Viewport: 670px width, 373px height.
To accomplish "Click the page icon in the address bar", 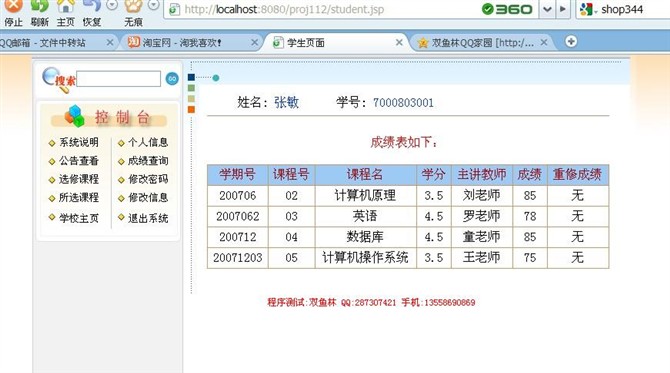I will coord(174,9).
